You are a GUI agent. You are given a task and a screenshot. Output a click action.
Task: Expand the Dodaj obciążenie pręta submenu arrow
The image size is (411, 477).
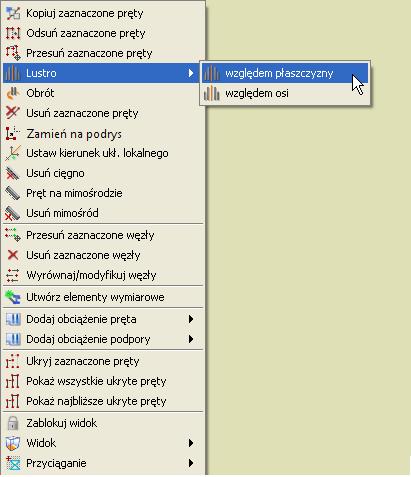click(191, 319)
